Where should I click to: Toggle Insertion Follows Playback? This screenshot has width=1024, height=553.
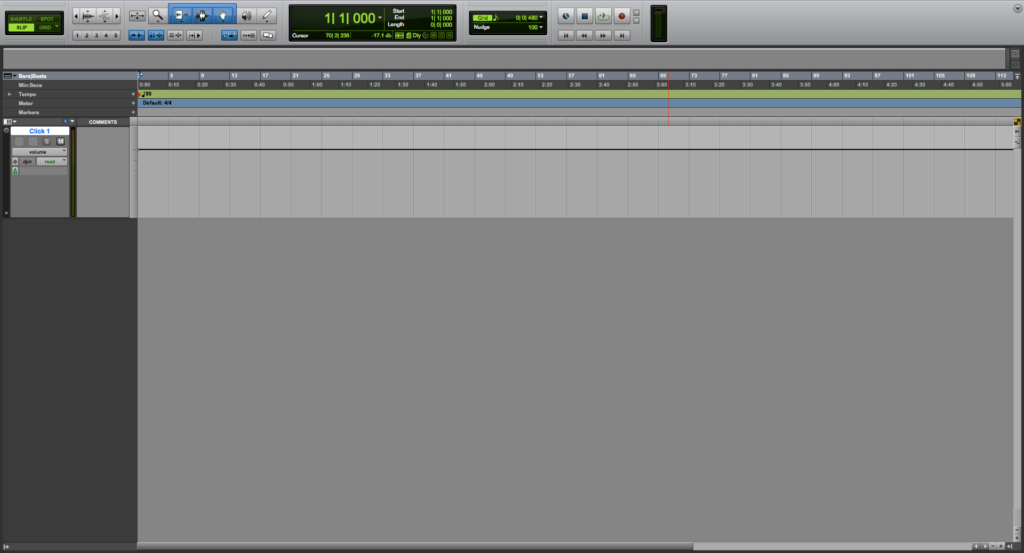[195, 35]
